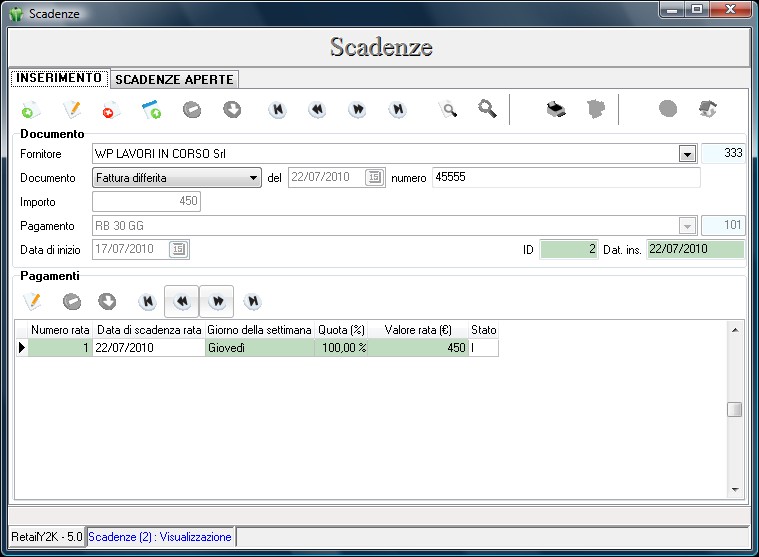This screenshot has width=759, height=557.
Task: Click the Giorno della settimana column header
Action: pyautogui.click(x=260, y=330)
